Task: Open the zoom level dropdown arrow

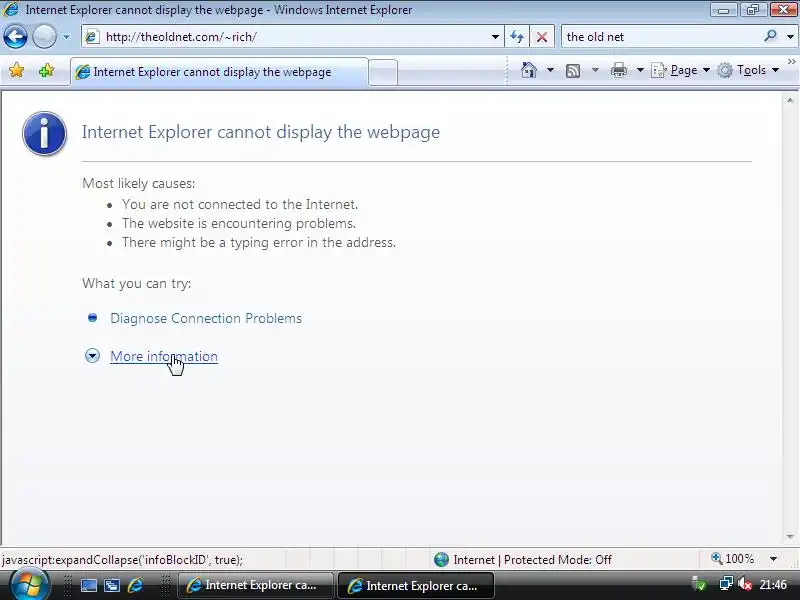Action: (774, 559)
